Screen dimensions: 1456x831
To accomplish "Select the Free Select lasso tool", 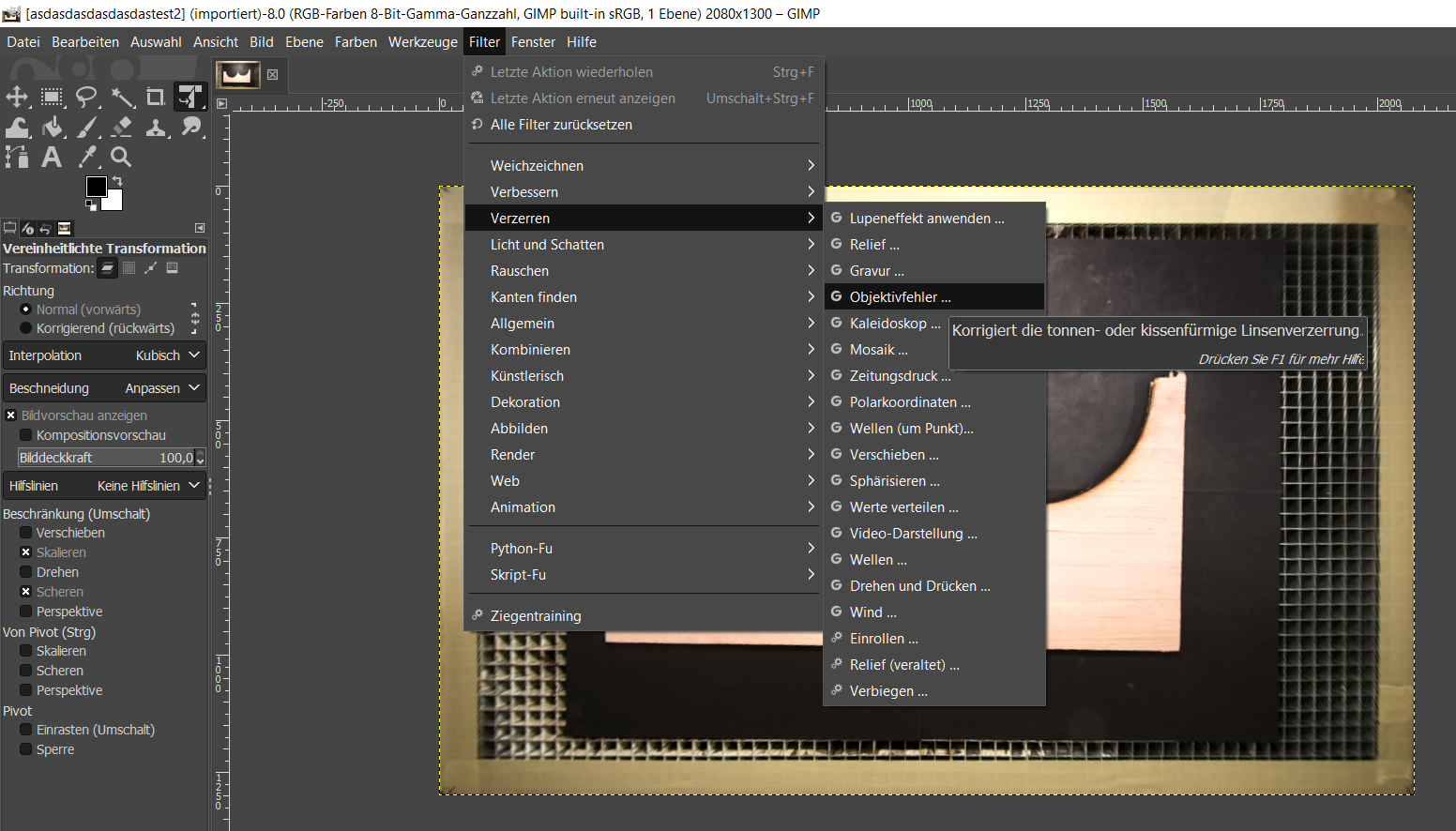I will 86,98.
